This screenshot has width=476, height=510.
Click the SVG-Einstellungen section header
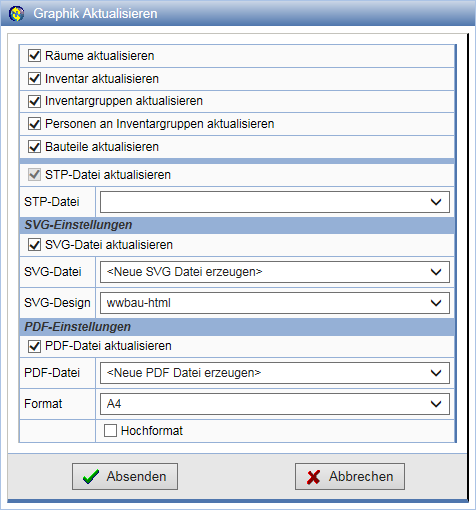(237, 225)
